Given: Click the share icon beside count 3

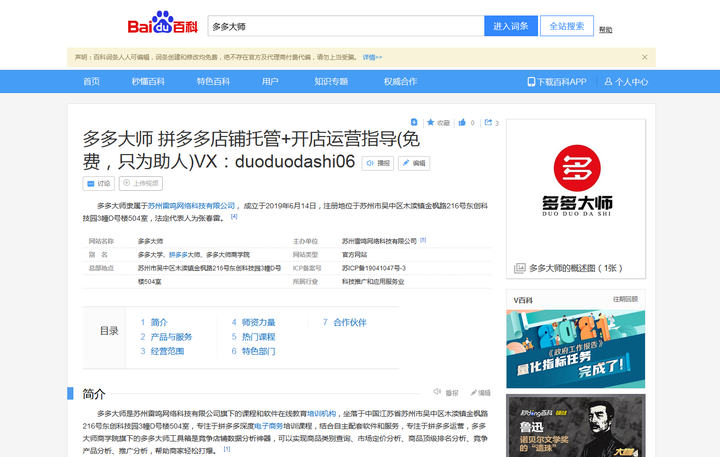Looking at the screenshot, I should [488, 122].
